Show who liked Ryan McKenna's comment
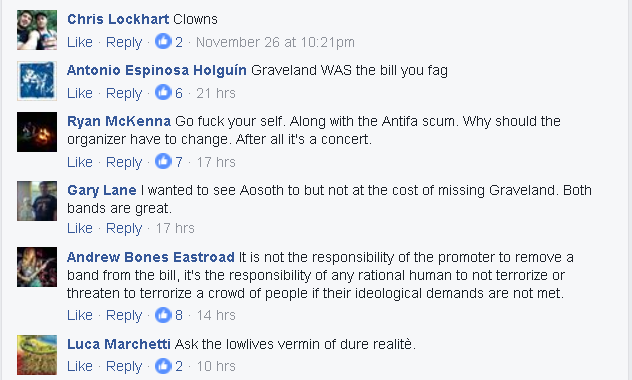 [169, 162]
